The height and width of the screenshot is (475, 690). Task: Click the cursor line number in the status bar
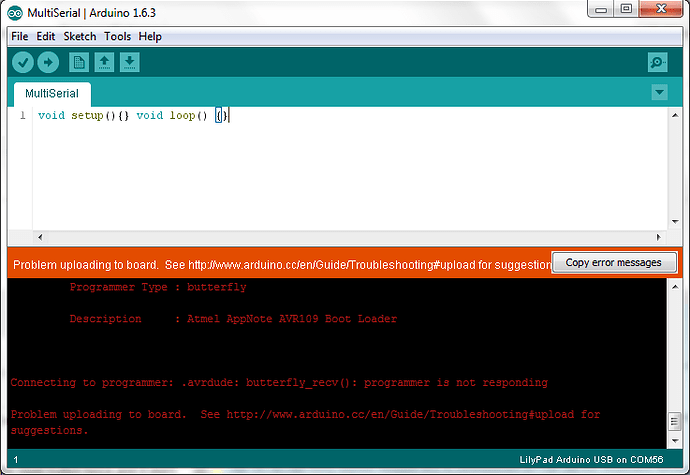click(16, 460)
